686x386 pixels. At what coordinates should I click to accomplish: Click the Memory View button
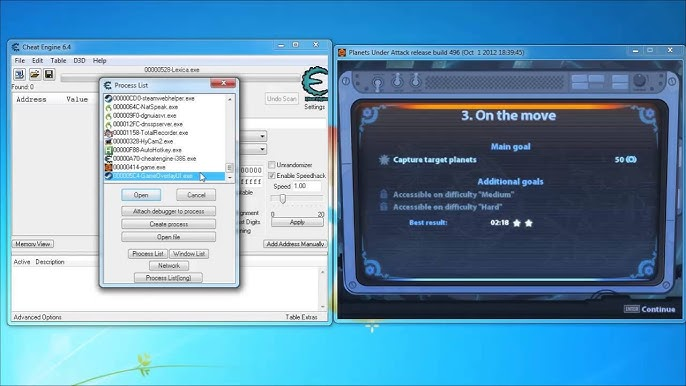[33, 244]
